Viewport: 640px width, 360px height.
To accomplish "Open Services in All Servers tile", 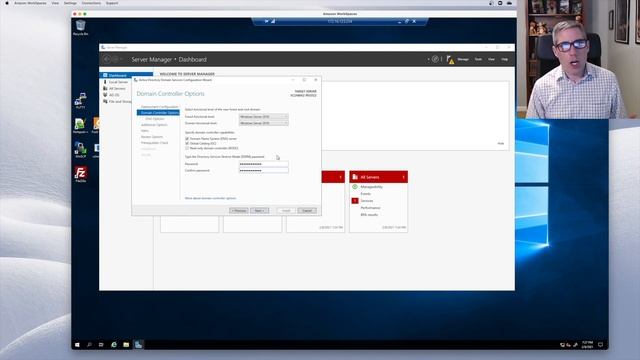I will coord(367,201).
